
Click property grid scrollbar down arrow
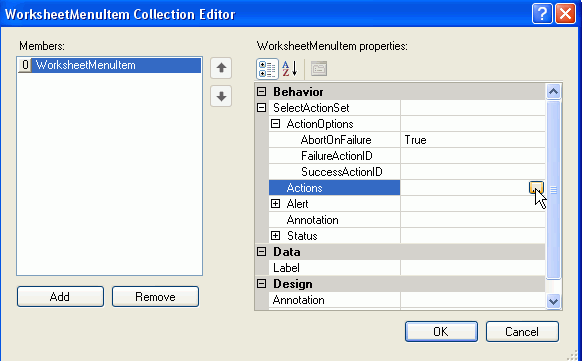pyautogui.click(x=553, y=301)
